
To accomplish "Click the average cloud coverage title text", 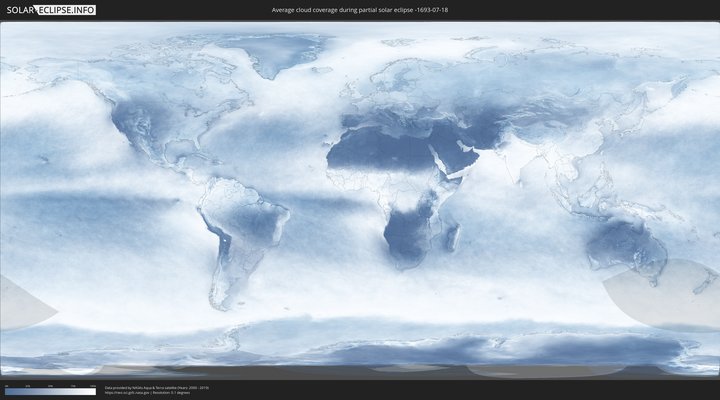I will 359,9.
